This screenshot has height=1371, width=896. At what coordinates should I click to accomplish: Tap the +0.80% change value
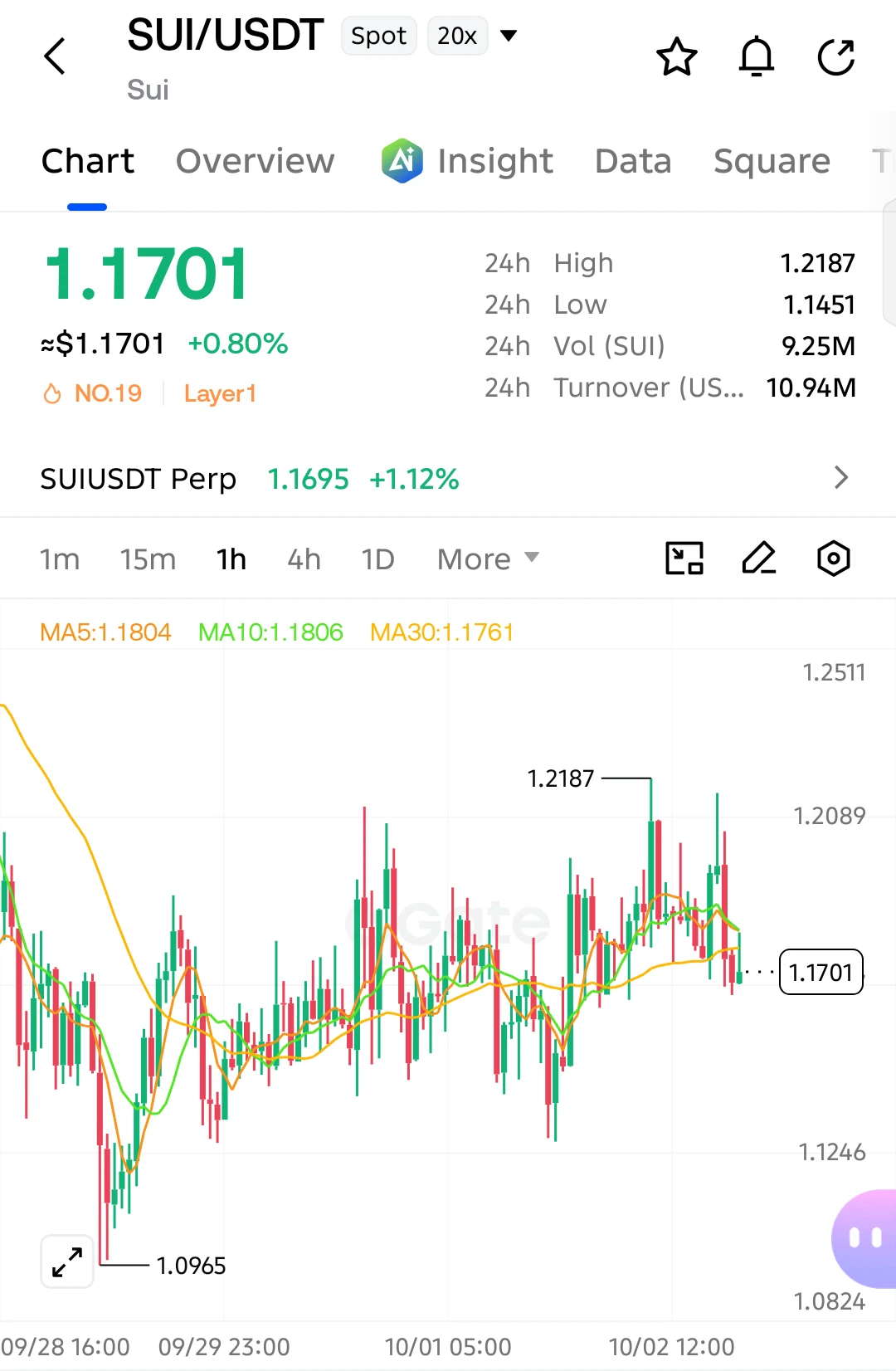238,344
